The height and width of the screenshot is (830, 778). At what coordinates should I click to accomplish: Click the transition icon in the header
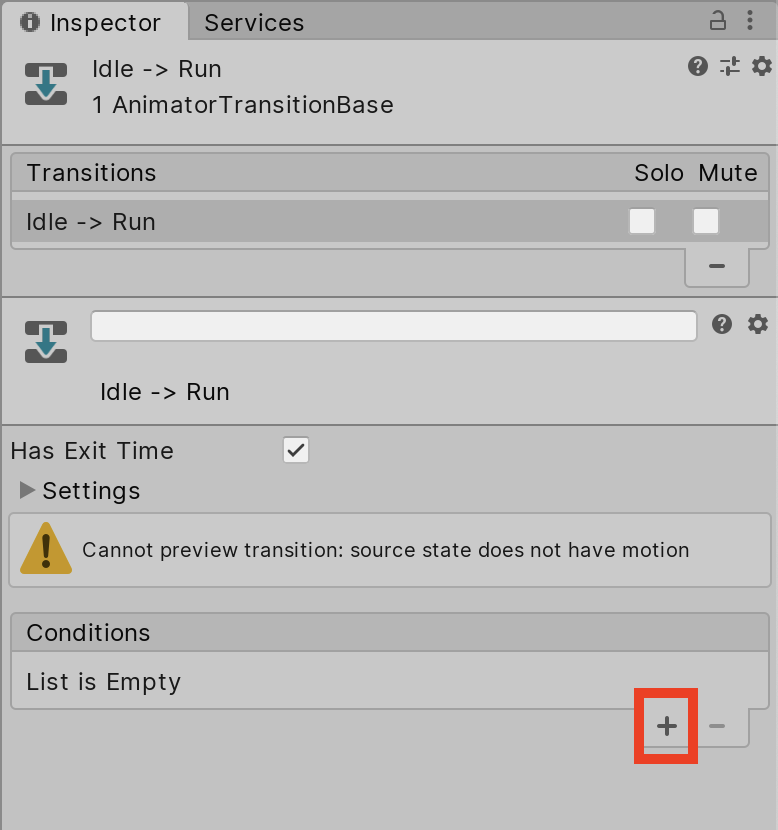[46, 84]
